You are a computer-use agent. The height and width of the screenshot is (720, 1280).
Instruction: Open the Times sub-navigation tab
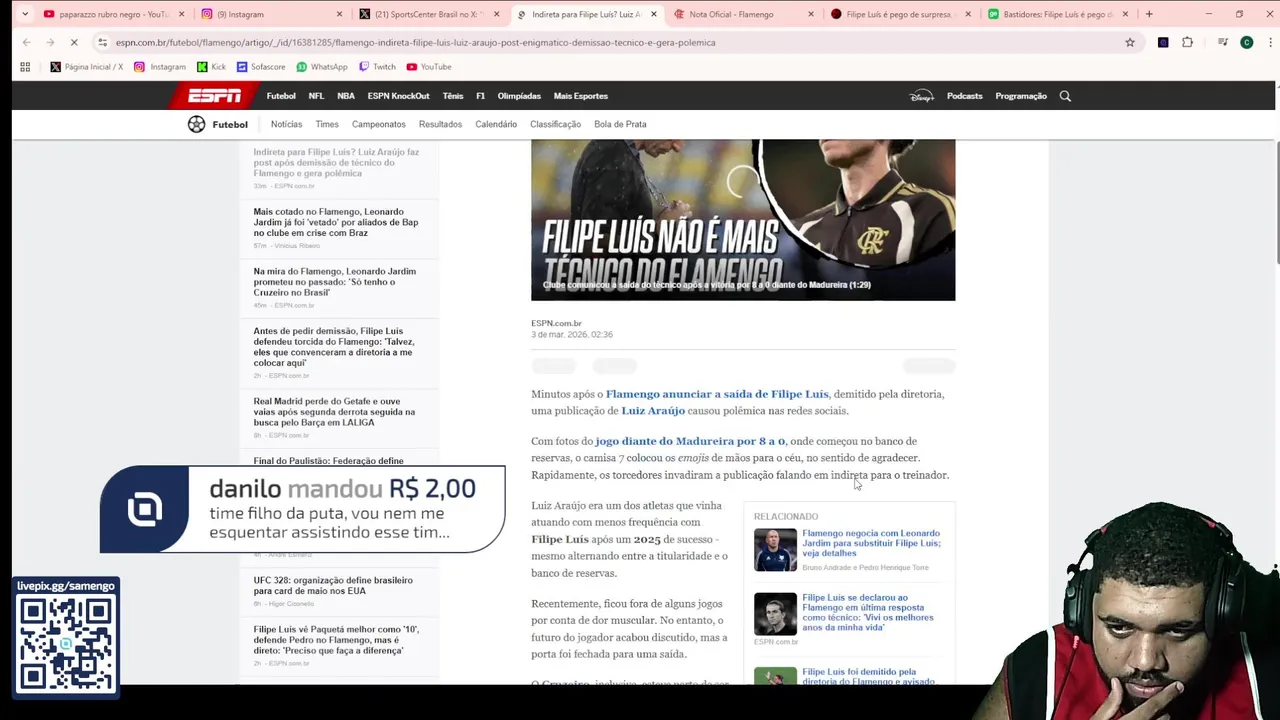327,124
